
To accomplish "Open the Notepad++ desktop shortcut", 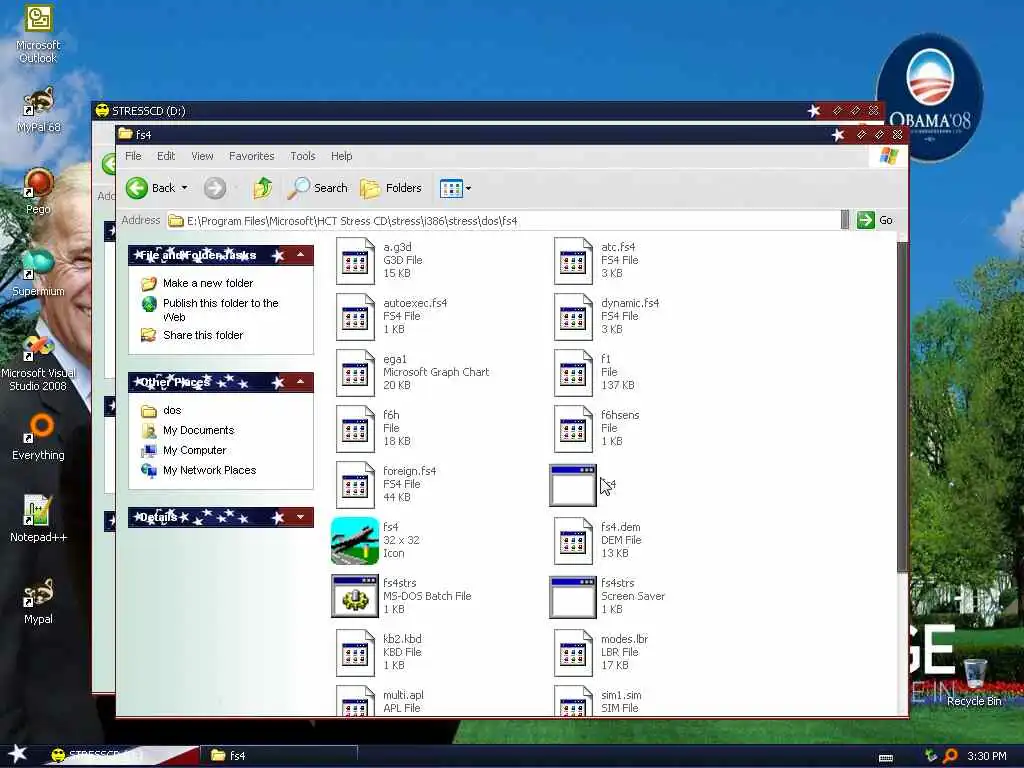I will 38,519.
